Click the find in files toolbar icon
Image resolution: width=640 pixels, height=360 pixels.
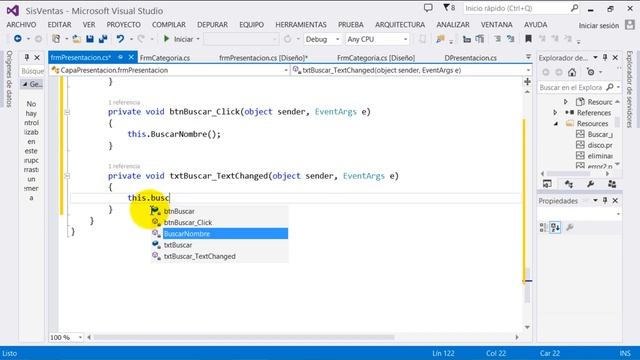pyautogui.click(x=440, y=39)
